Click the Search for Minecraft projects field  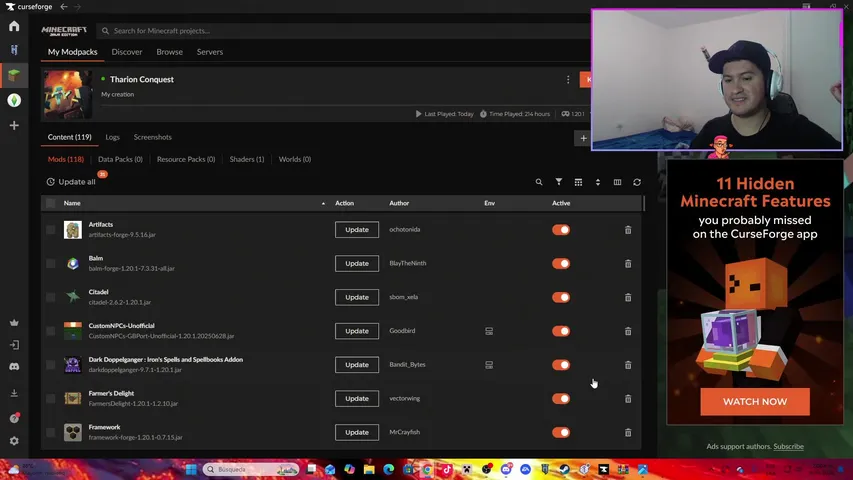coord(344,31)
